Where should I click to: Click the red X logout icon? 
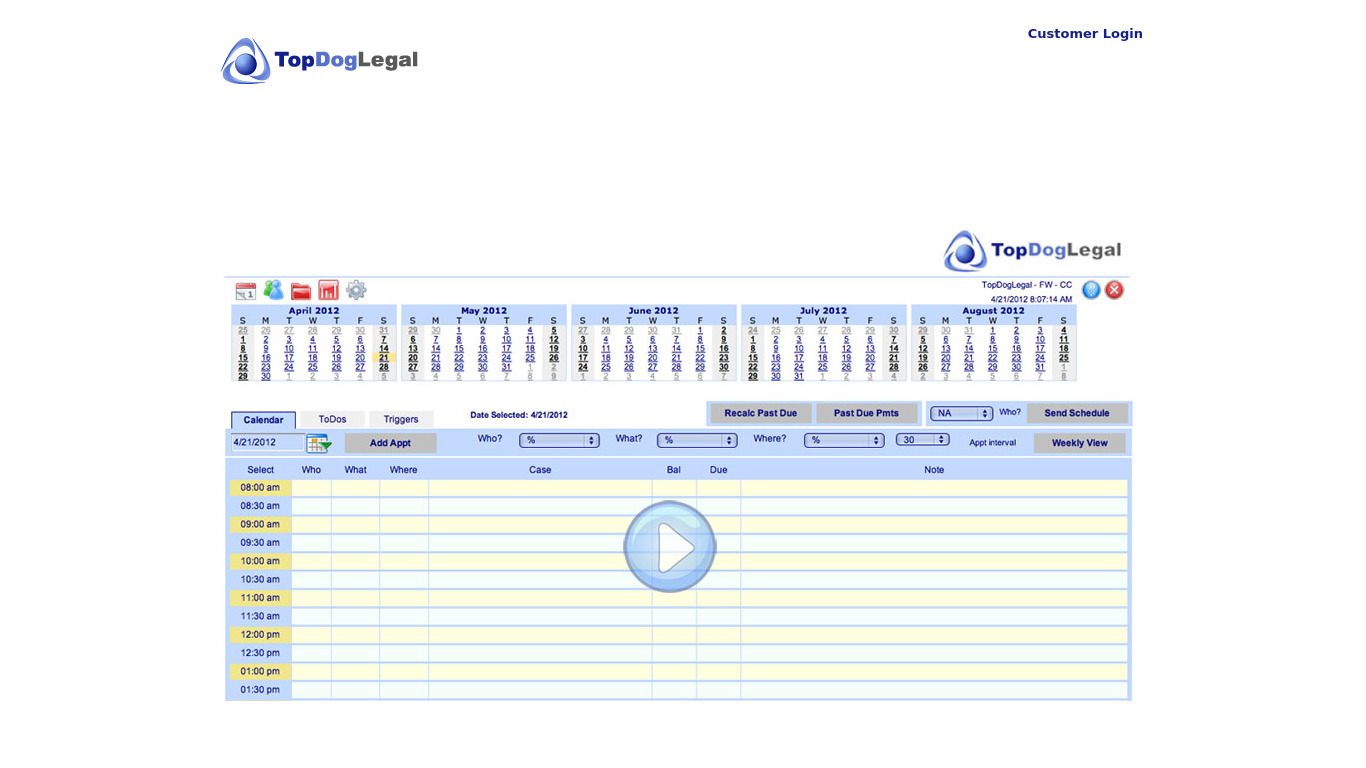click(x=1114, y=290)
